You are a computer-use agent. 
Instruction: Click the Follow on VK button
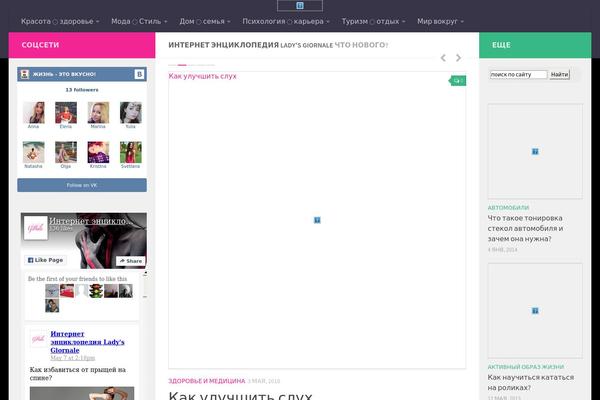click(x=82, y=185)
